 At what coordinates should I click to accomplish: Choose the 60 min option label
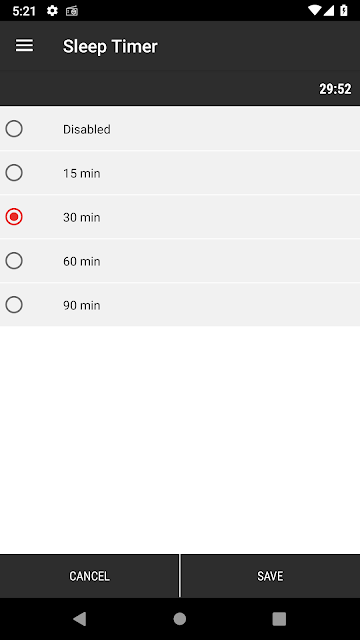(82, 261)
